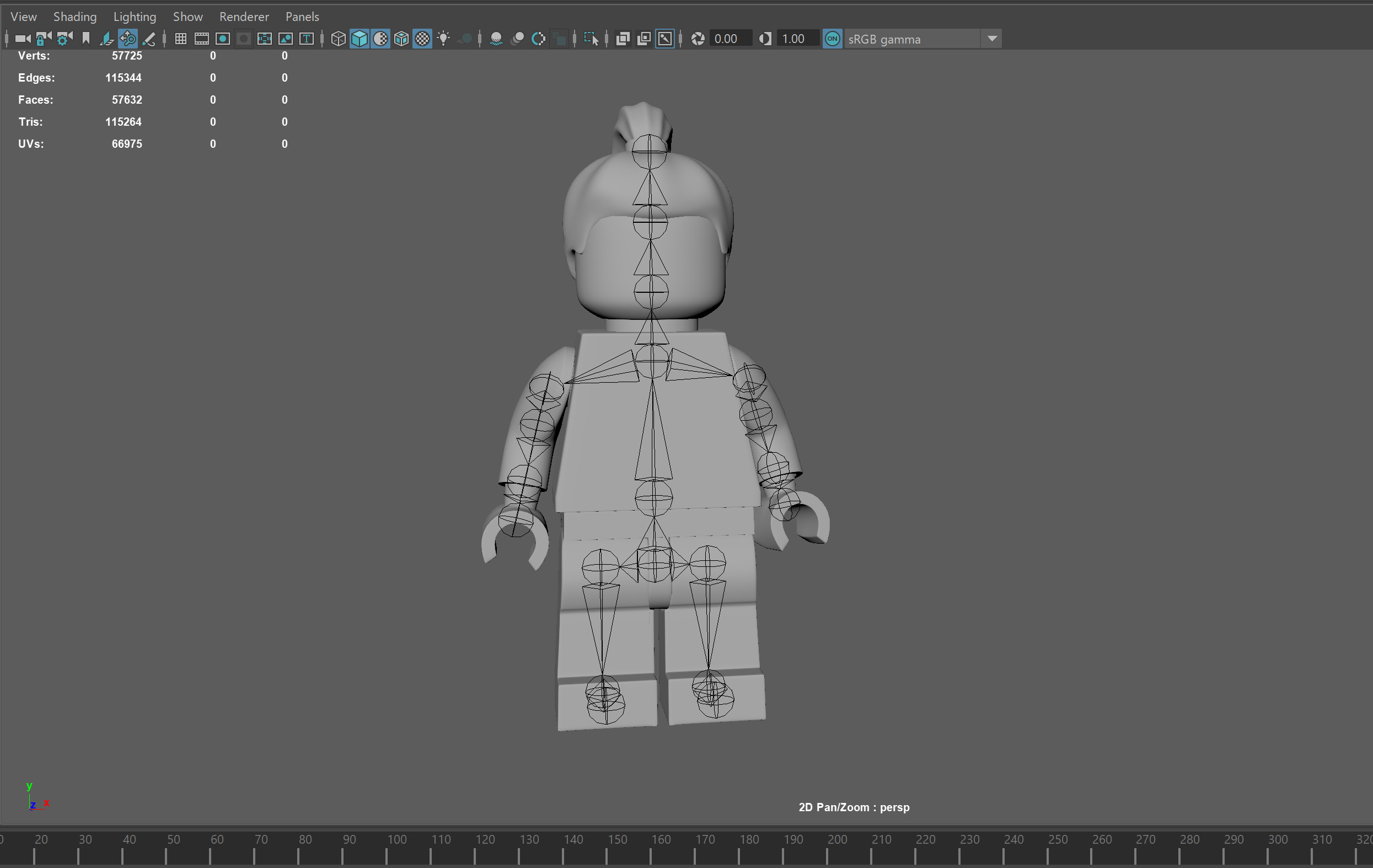Screen dimensions: 1373x868
Task: Toggle Smooth Shade All cube icon
Action: 359,39
